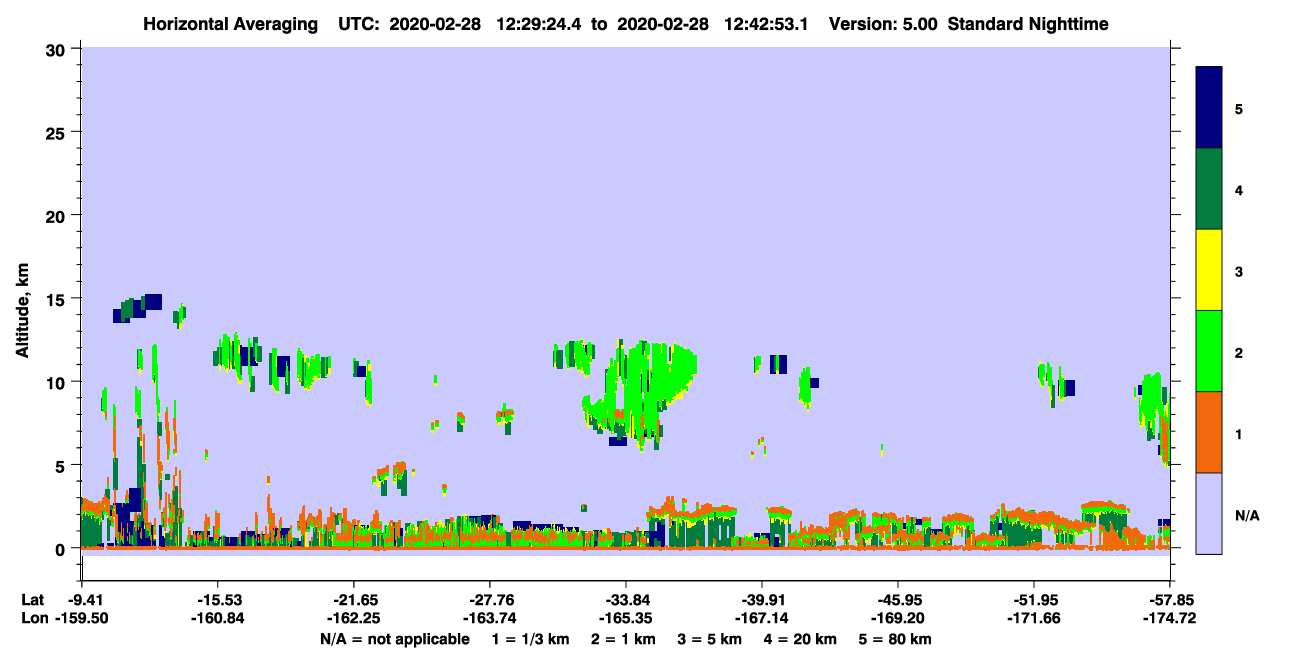This screenshot has width=1300, height=667.
Task: Click the end time '12:42:53.1'
Action: pos(768,23)
